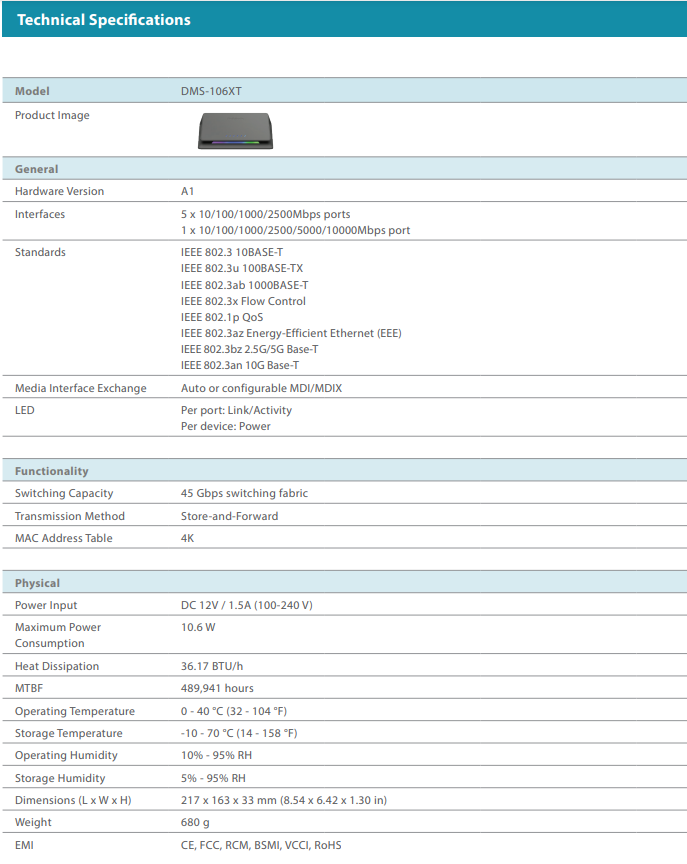The width and height of the screenshot is (687, 864).
Task: Click the Functionality section heading
Action: (x=52, y=471)
